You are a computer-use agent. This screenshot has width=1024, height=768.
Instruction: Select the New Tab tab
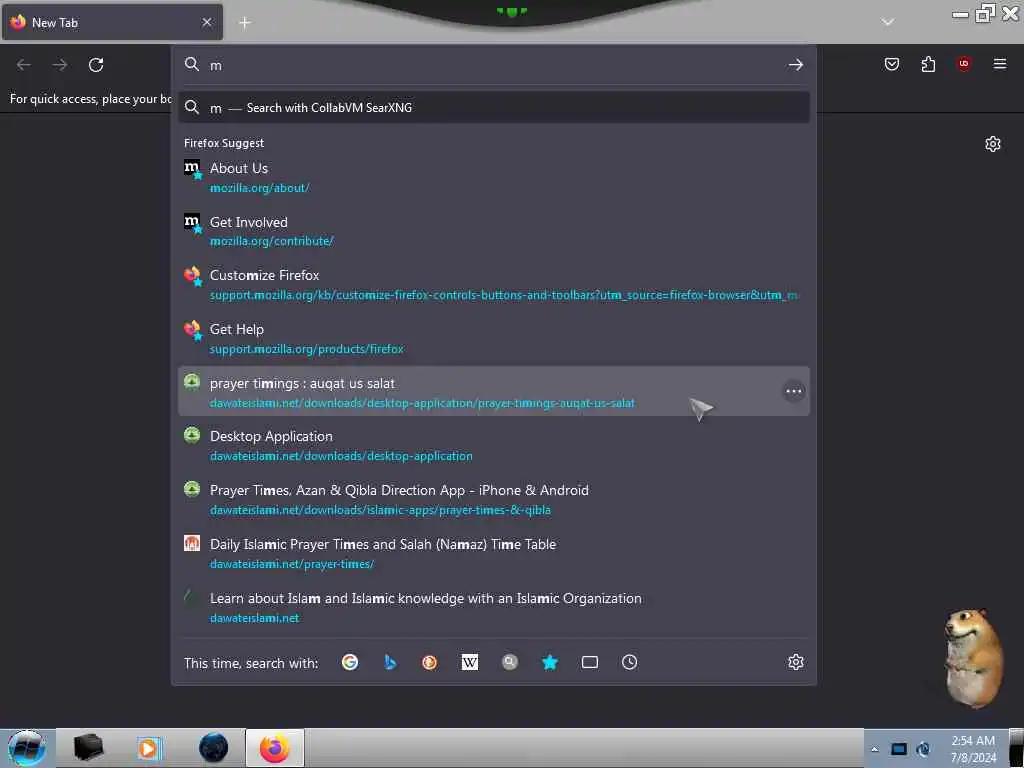point(112,22)
